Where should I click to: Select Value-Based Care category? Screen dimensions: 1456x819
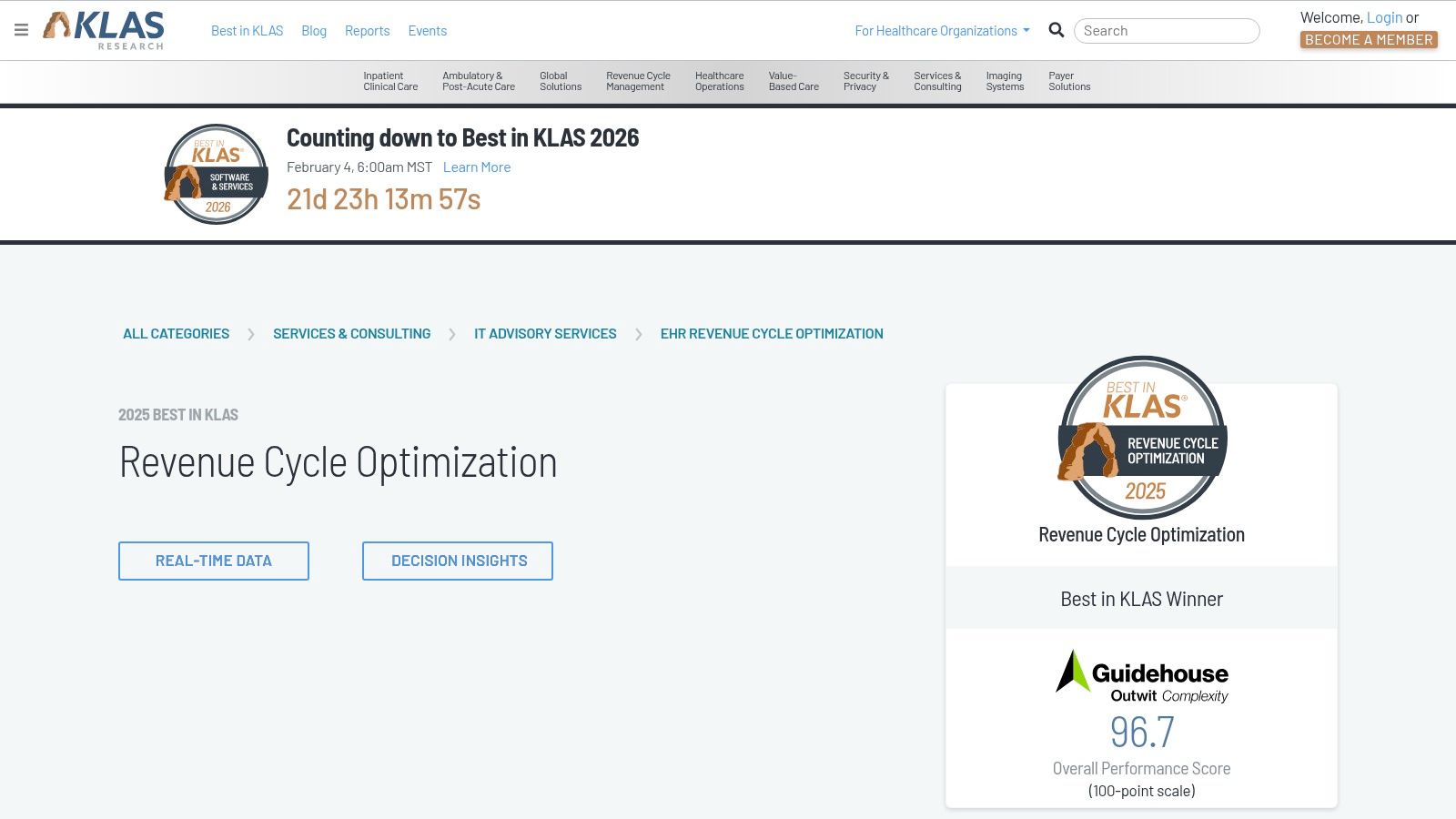click(x=794, y=82)
